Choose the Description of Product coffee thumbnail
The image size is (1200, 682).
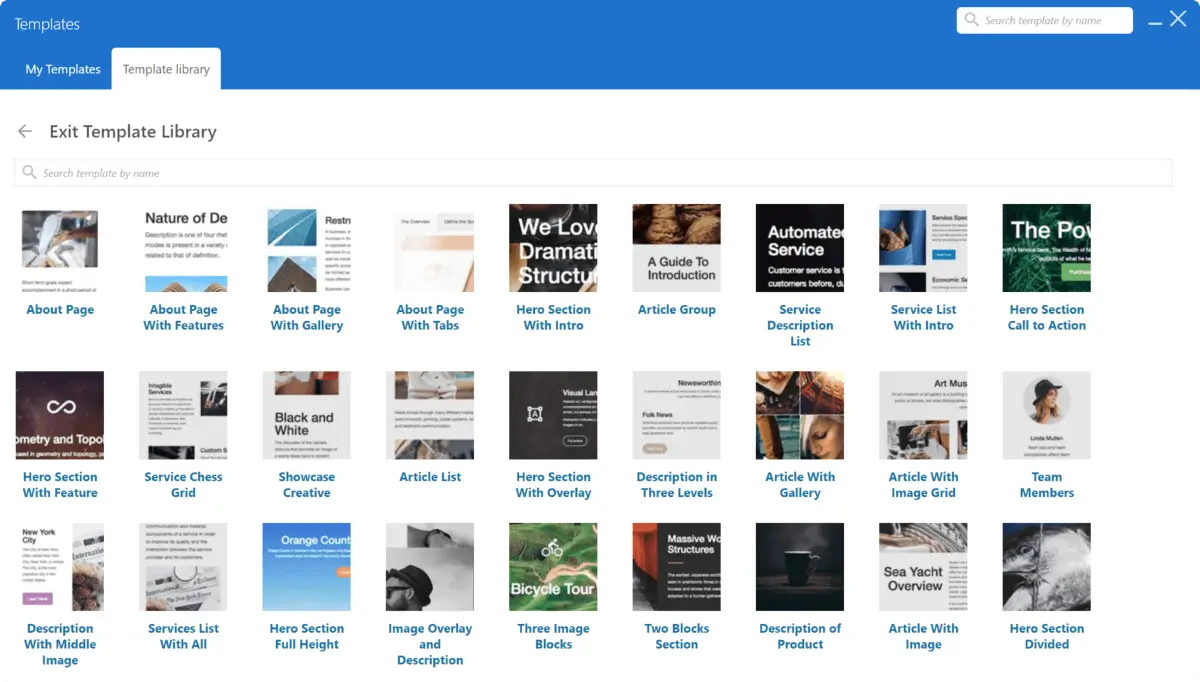tap(800, 566)
